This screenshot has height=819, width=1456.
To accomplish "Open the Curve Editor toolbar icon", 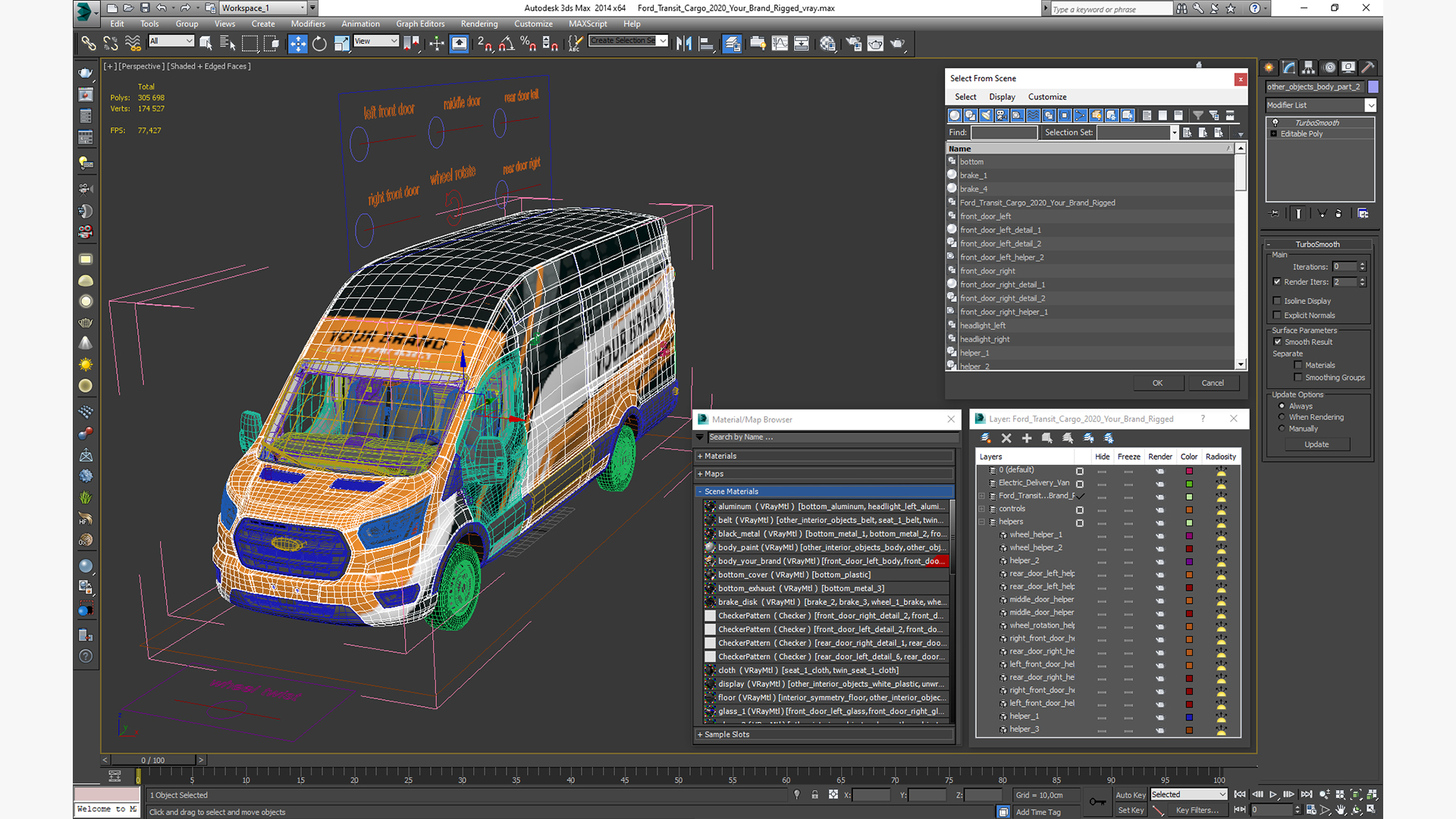I will [x=780, y=44].
